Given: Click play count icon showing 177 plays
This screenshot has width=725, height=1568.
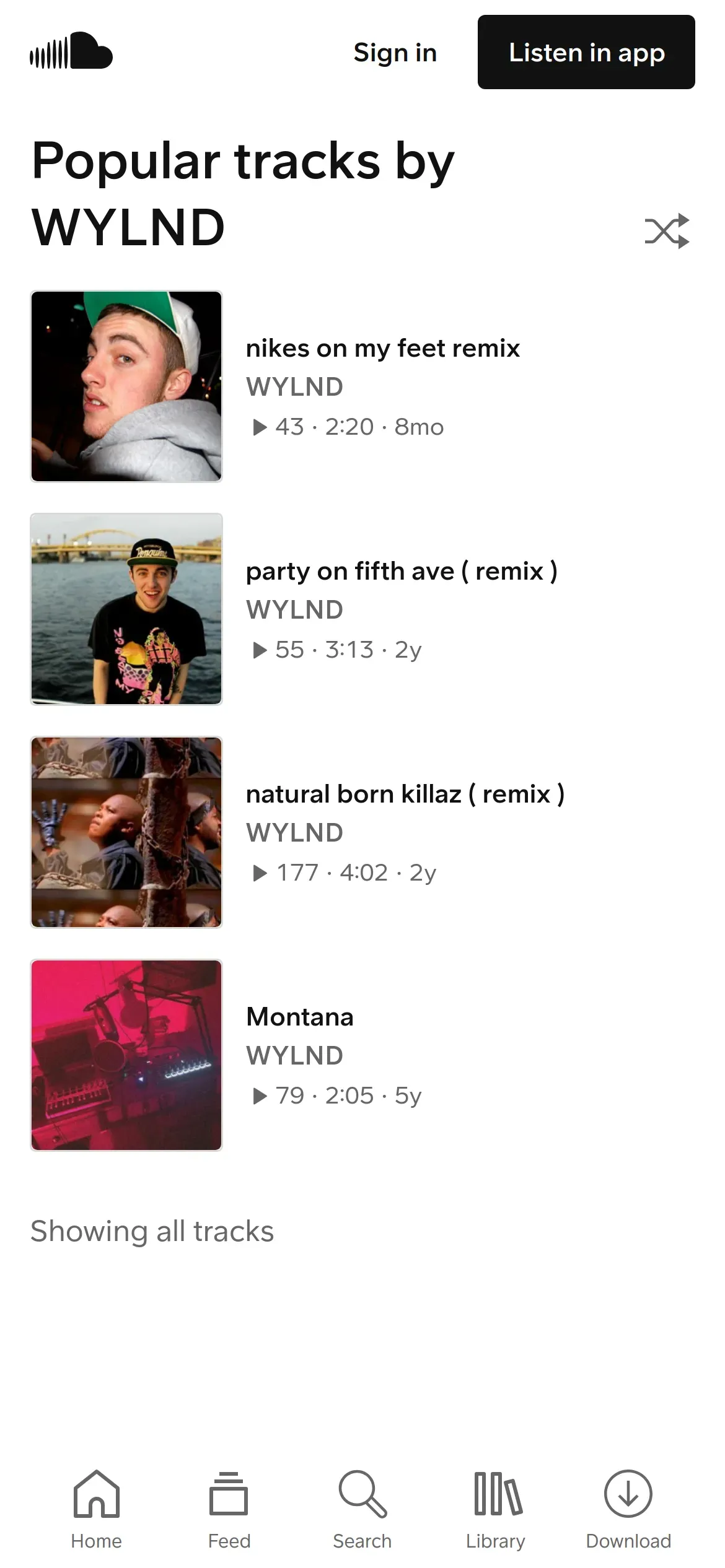Looking at the screenshot, I should pos(260,873).
